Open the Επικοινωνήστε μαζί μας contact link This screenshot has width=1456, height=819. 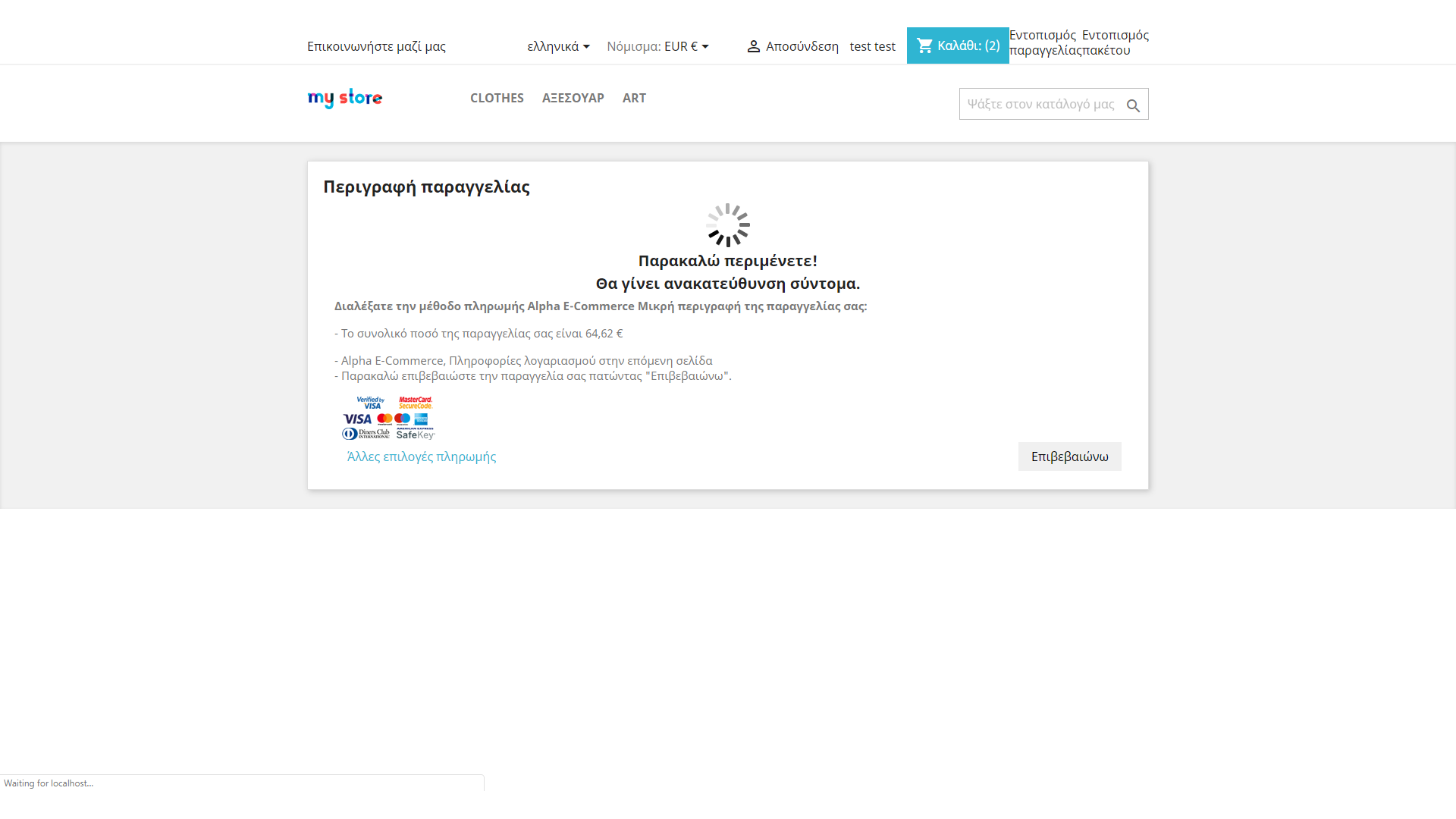(x=376, y=46)
